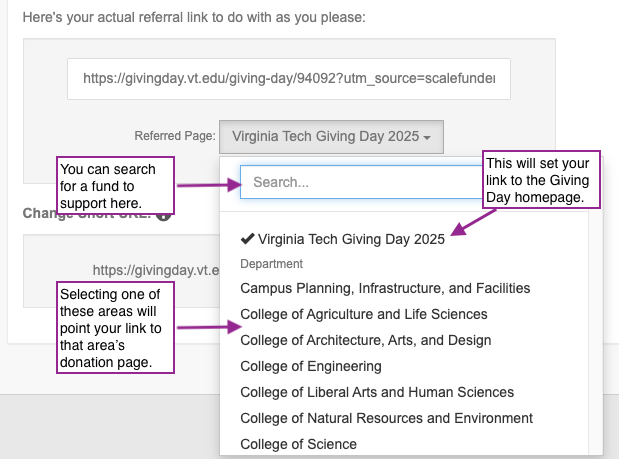619x459 pixels.
Task: Click the short URL givingday.vt.e text
Action: (x=156, y=270)
